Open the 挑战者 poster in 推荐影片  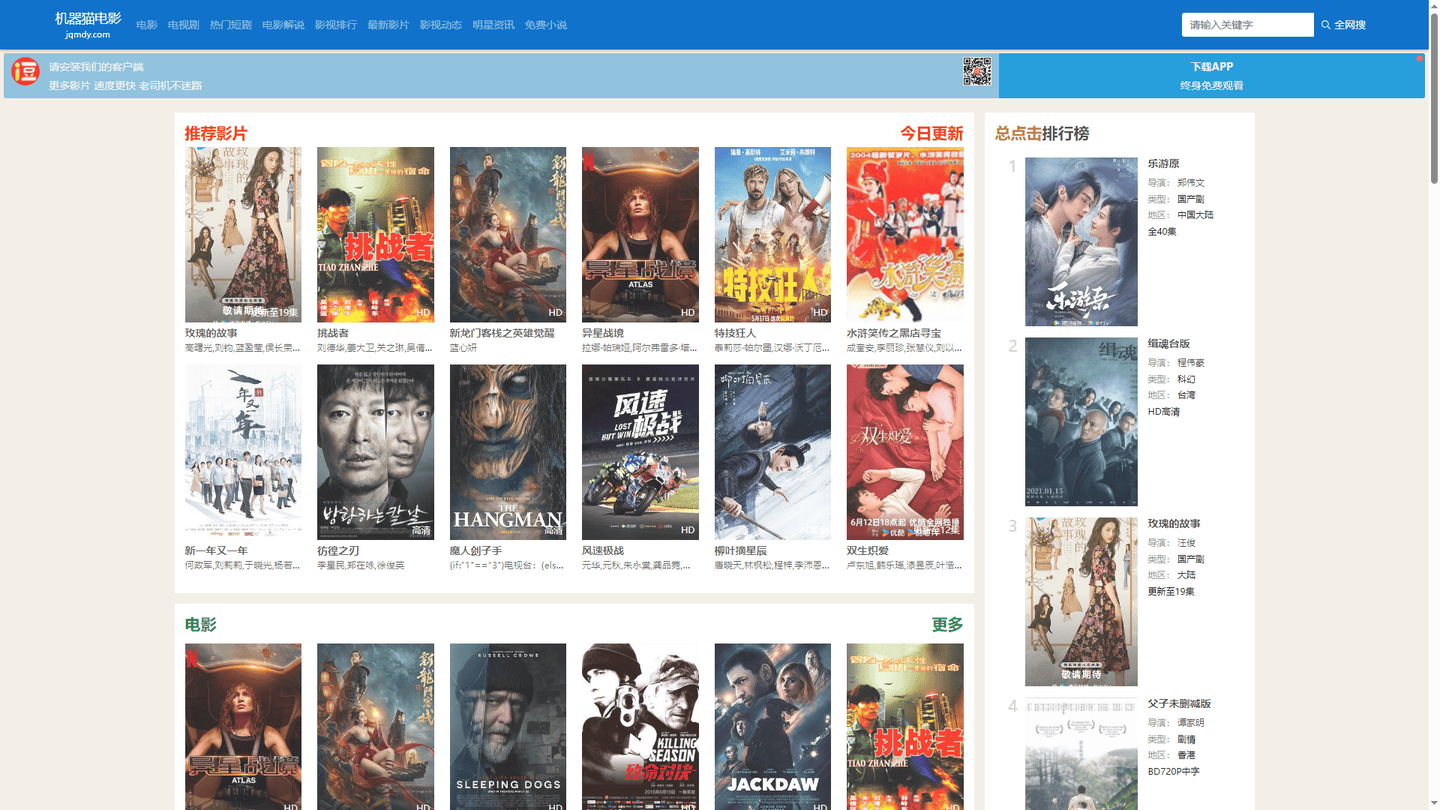[x=375, y=235]
